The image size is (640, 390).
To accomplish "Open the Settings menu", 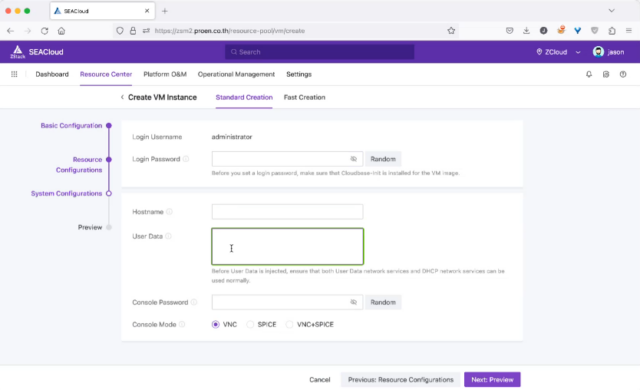I will click(x=299, y=74).
